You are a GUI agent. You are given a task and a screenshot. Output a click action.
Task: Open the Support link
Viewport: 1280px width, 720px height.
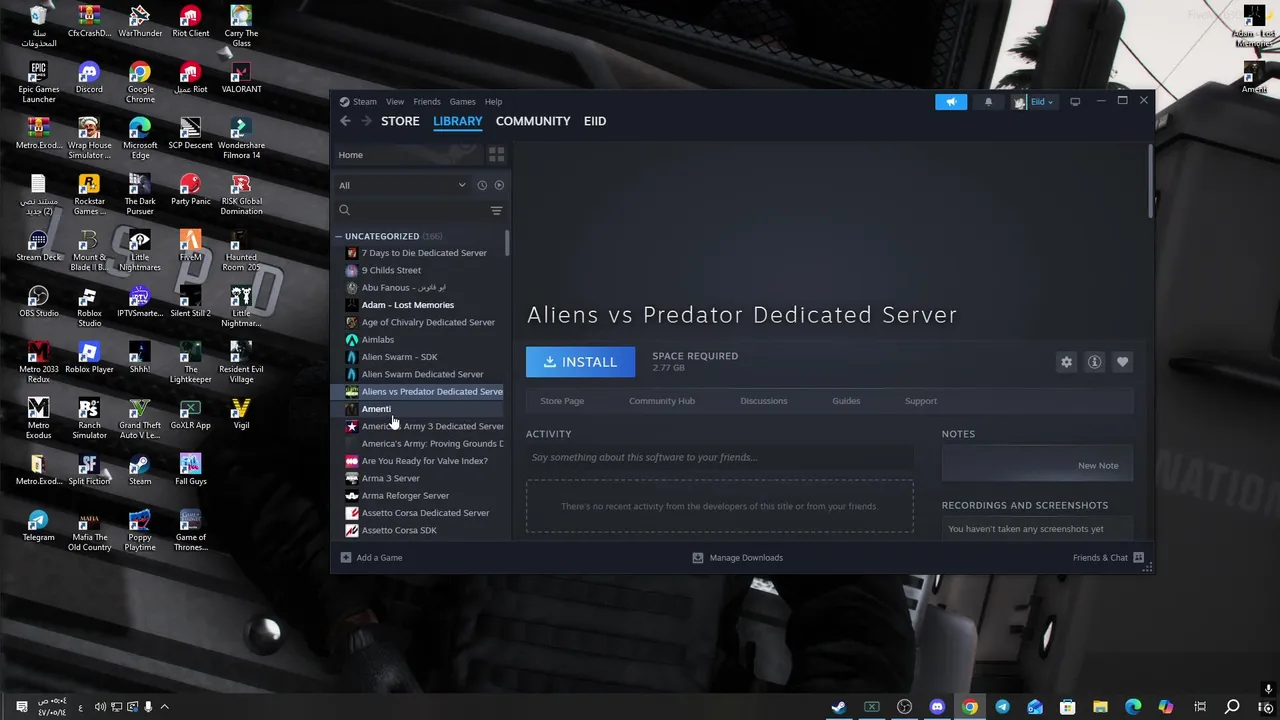coord(921,401)
